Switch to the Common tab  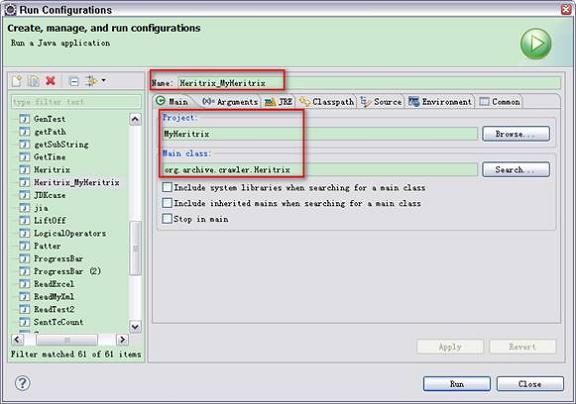coord(500,102)
